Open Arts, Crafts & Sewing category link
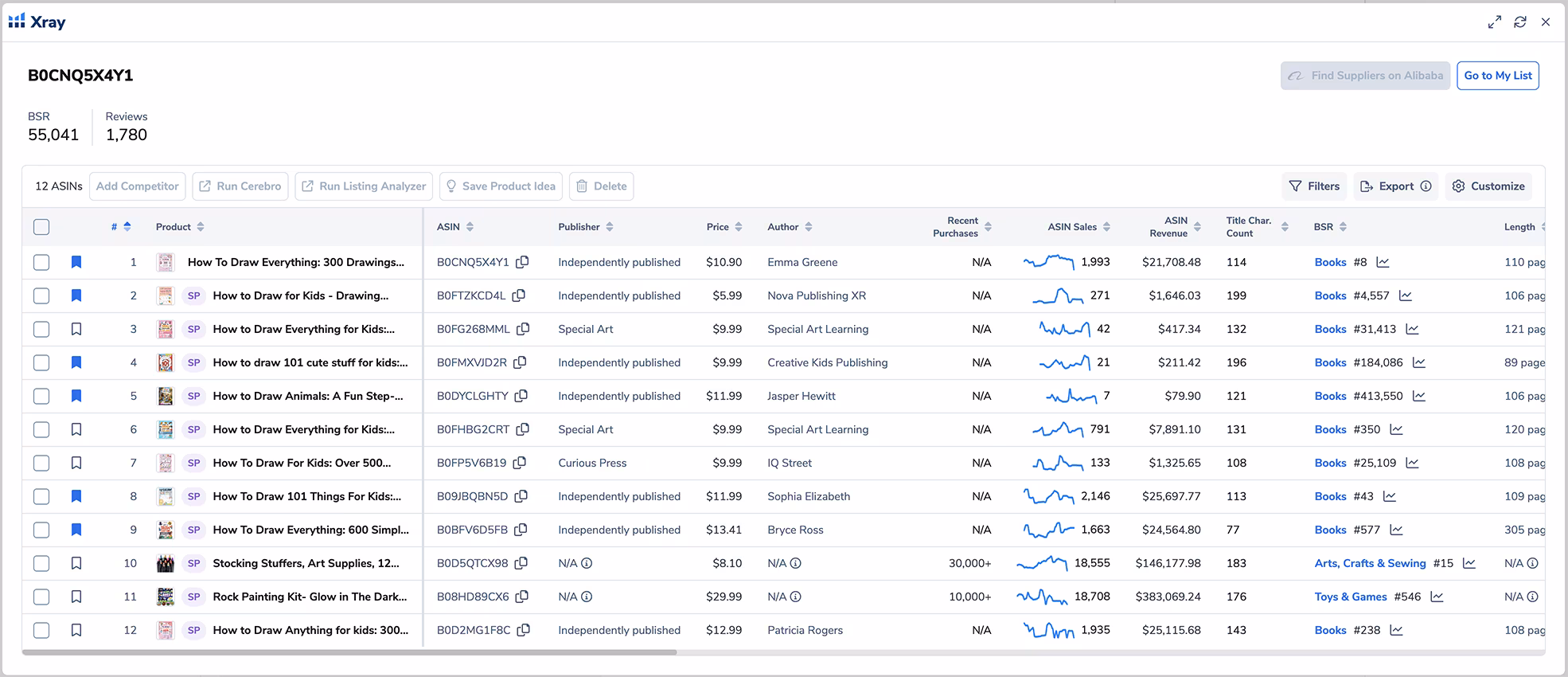Screen dimensions: 1568x677 tap(1370, 563)
